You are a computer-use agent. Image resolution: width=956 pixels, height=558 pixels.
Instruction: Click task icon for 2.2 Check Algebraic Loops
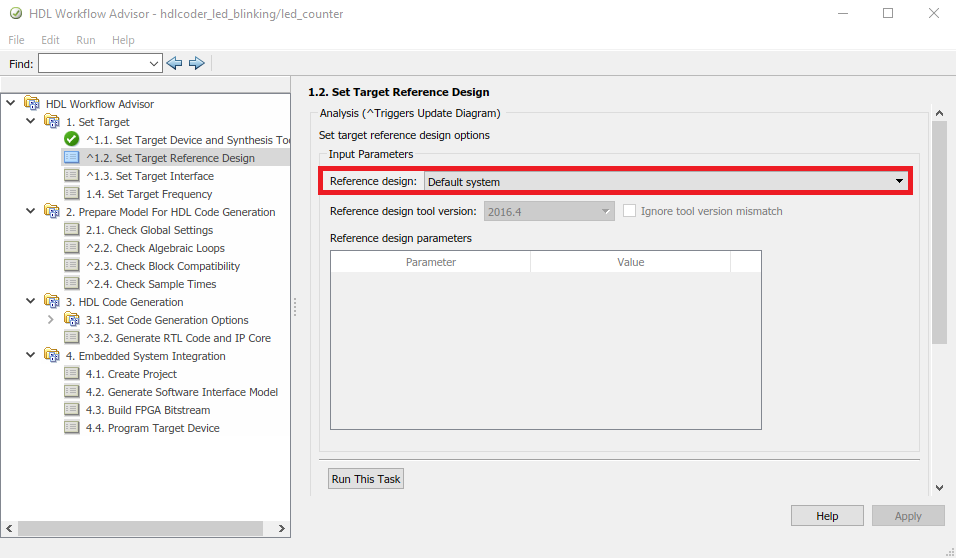(71, 248)
